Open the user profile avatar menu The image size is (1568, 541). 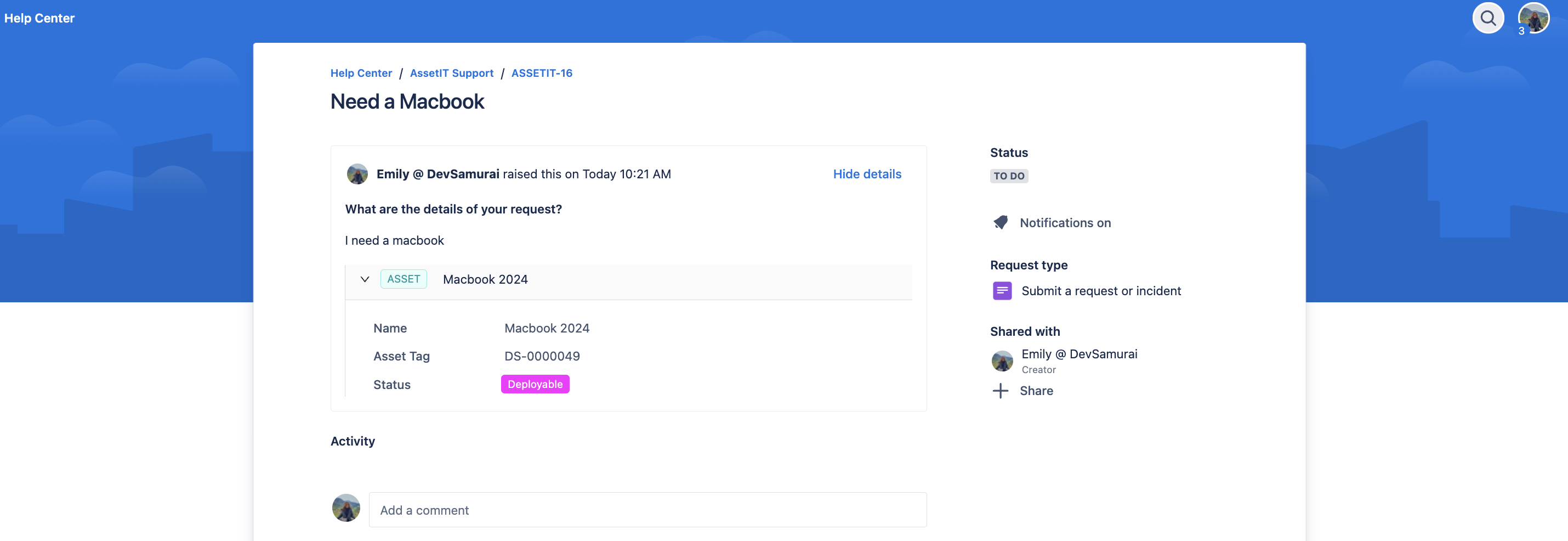point(1533,18)
